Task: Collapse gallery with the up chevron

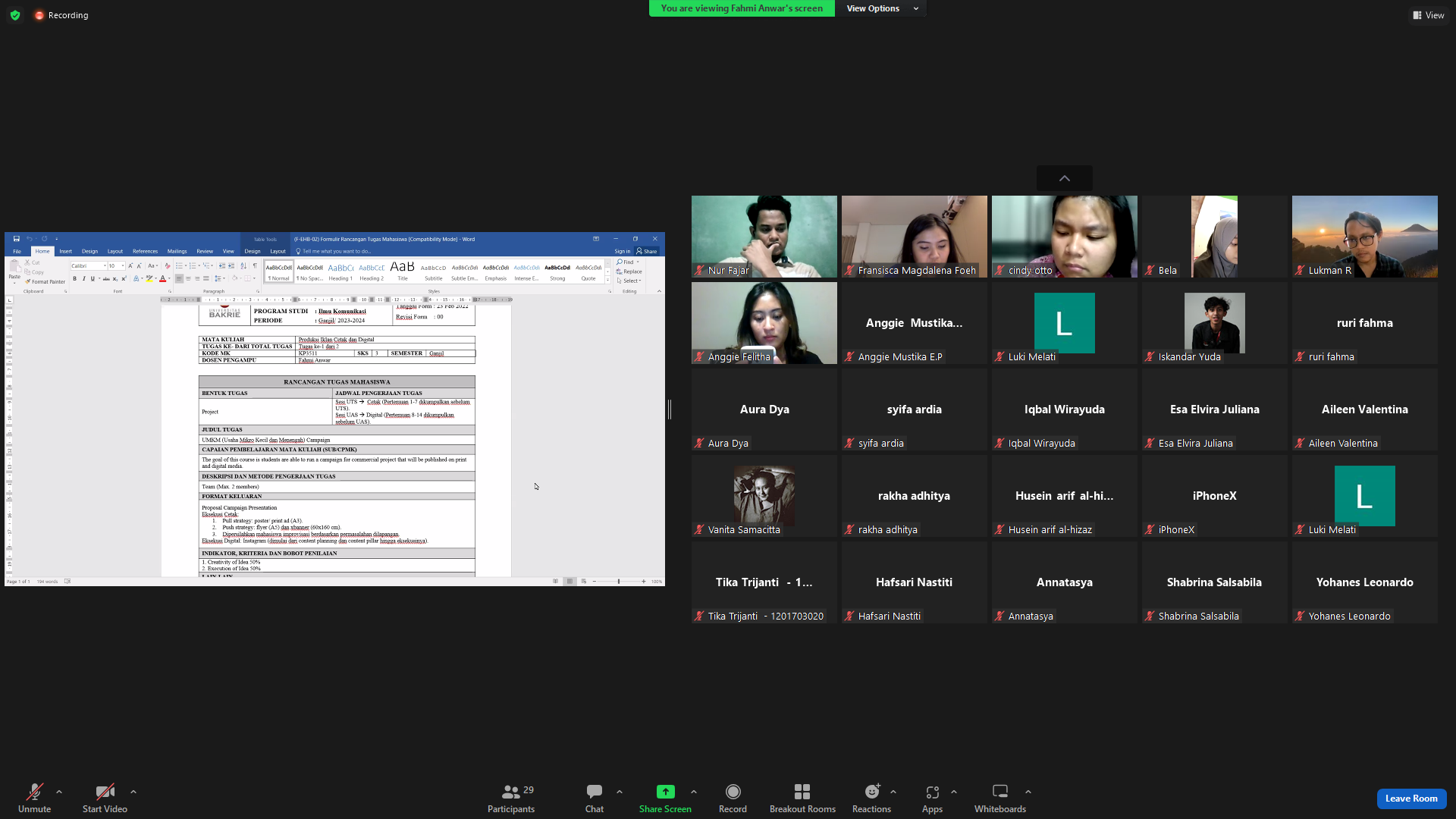Action: coord(1065,178)
